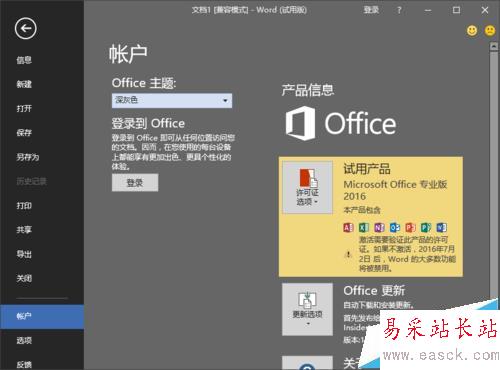Select 关闭 in the sidebar
The width and height of the screenshot is (500, 370).
coord(42,278)
